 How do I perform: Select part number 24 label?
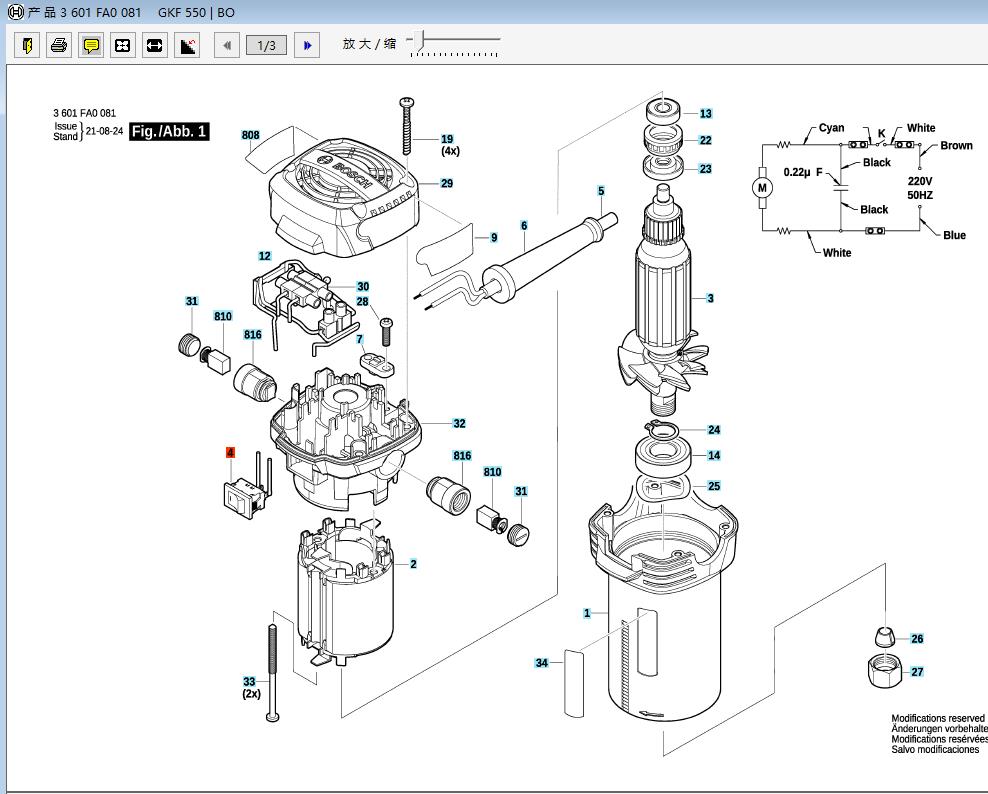click(713, 430)
